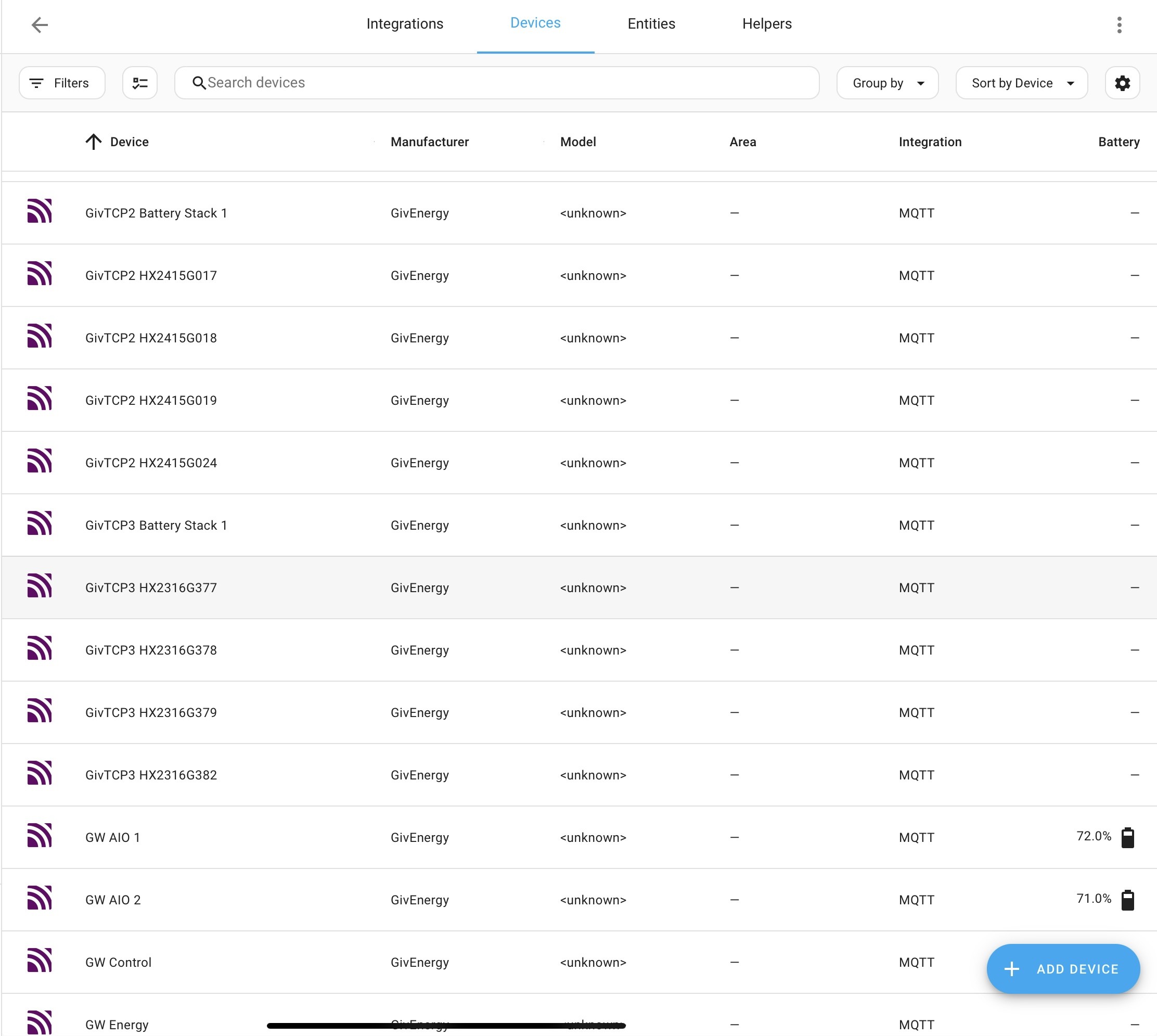Image resolution: width=1157 pixels, height=1036 pixels.
Task: Open the three-dot overflow menu
Action: click(x=1119, y=24)
